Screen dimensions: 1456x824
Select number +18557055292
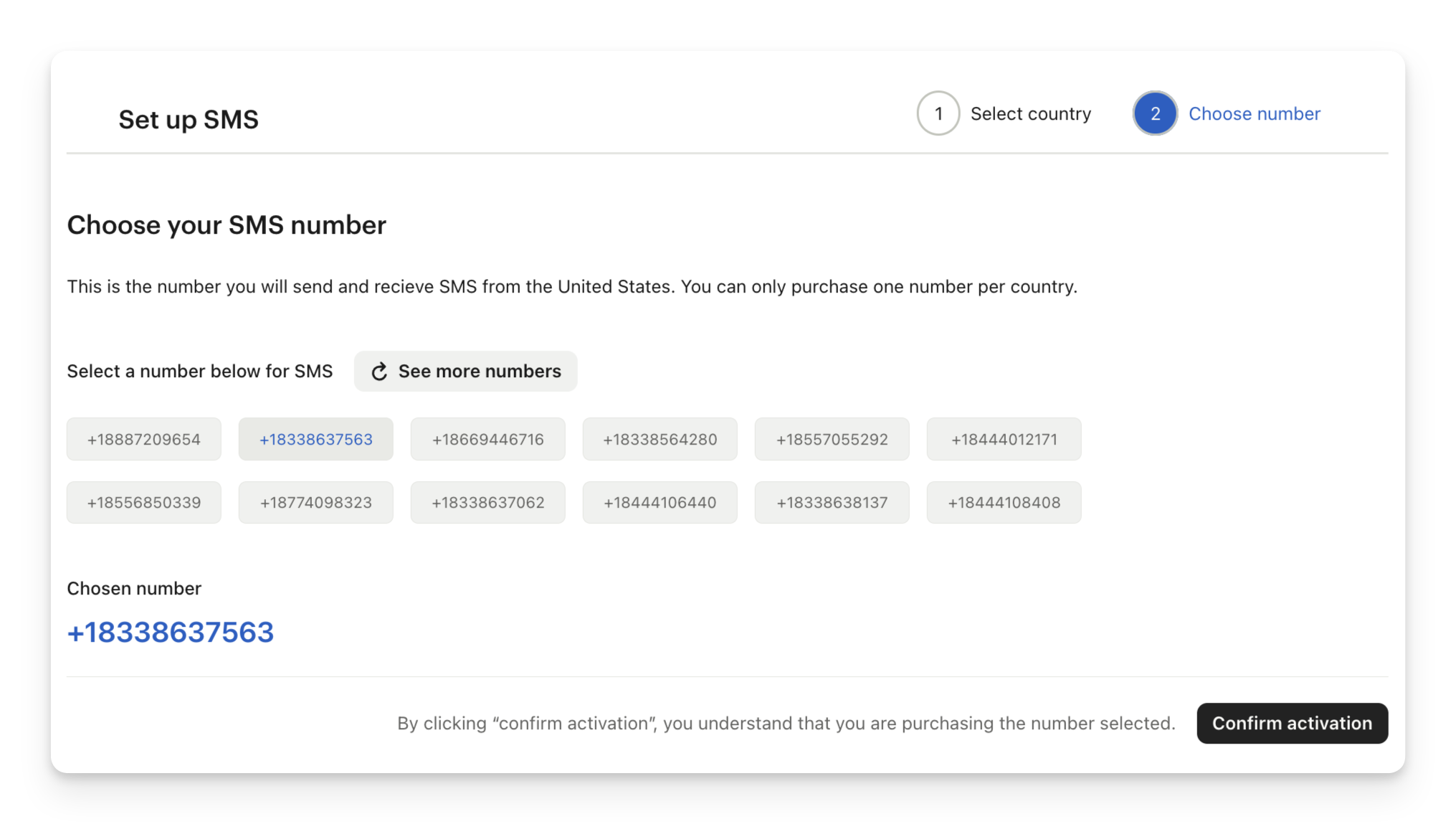[832, 439]
